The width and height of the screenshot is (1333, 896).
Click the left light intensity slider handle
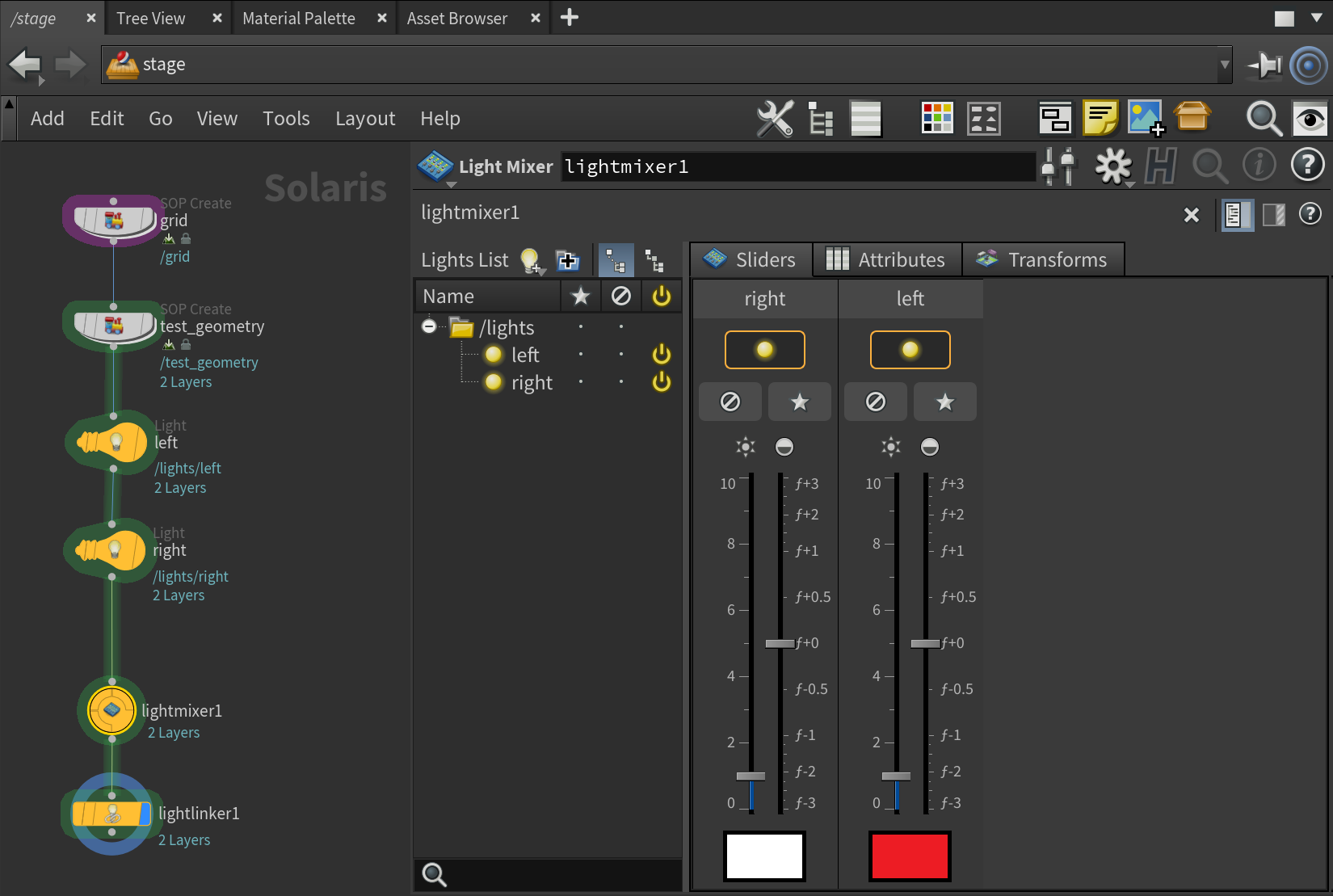(896, 776)
